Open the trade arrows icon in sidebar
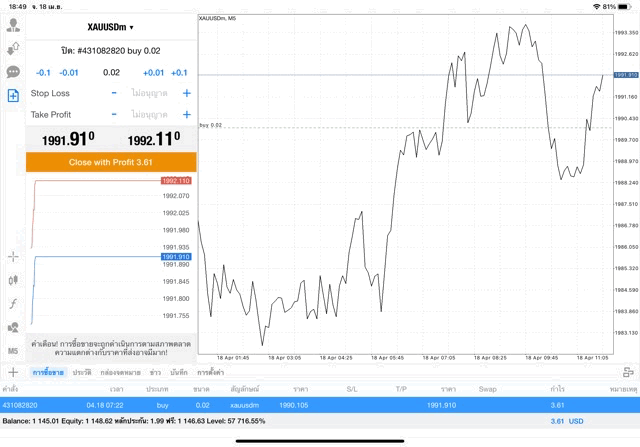640x447 pixels. [13, 49]
